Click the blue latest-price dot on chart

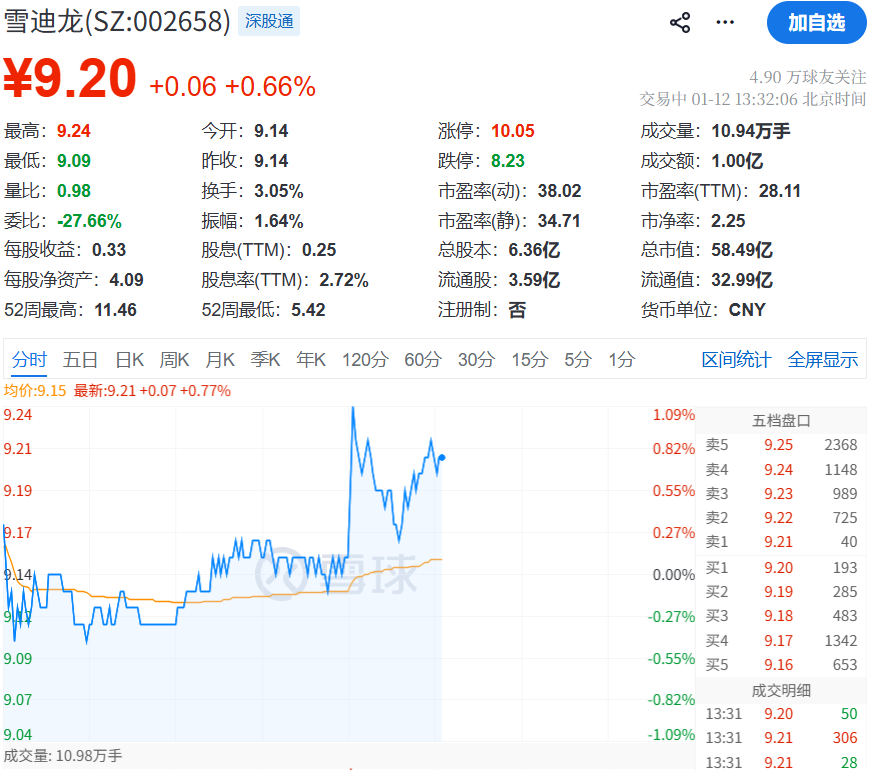(442, 457)
